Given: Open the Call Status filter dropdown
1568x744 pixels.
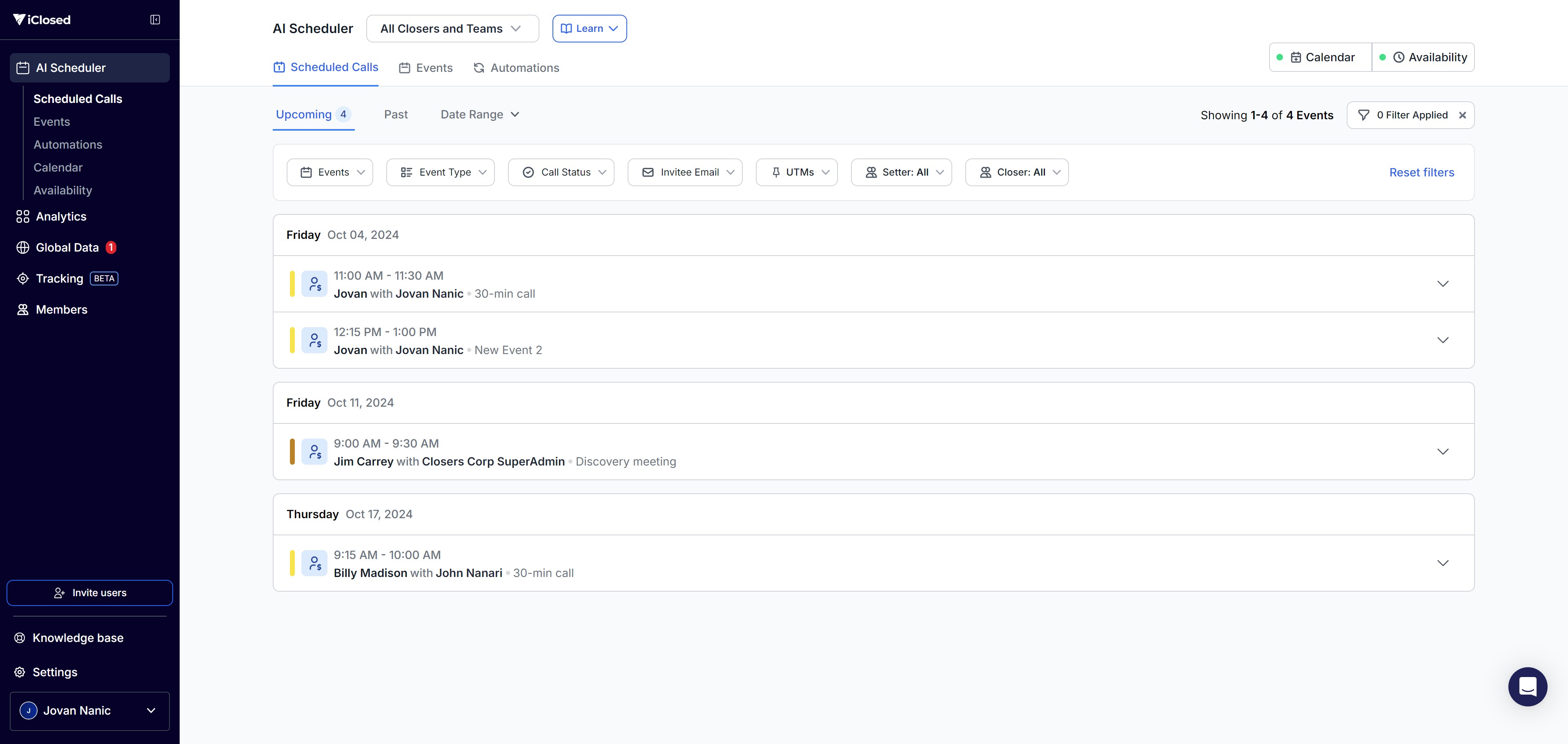Looking at the screenshot, I should [561, 172].
